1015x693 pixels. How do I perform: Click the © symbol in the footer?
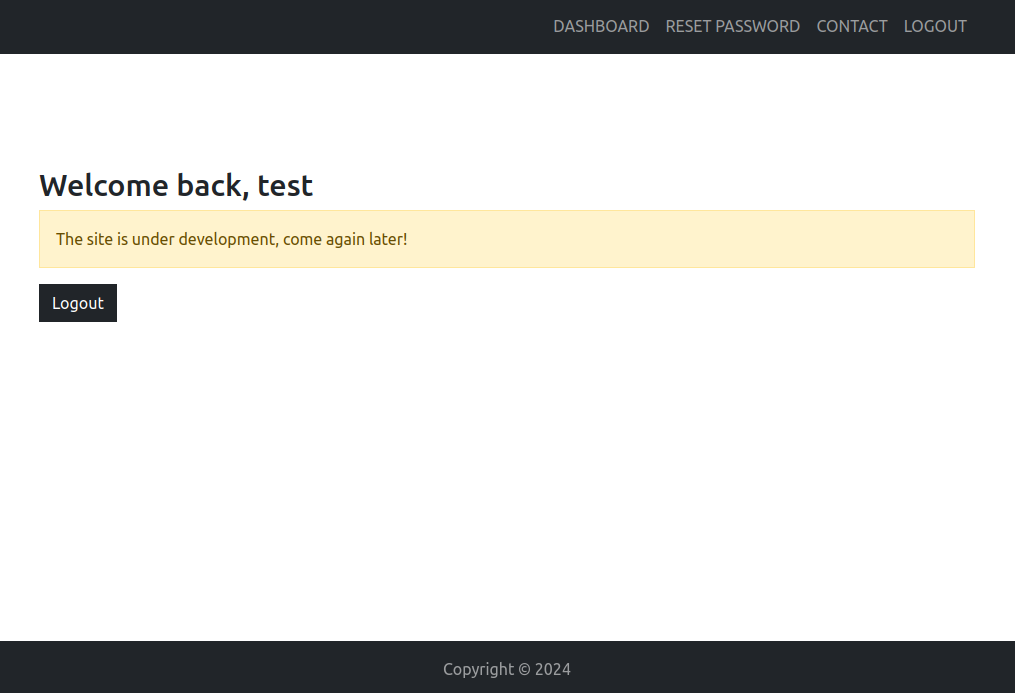pyautogui.click(x=524, y=669)
